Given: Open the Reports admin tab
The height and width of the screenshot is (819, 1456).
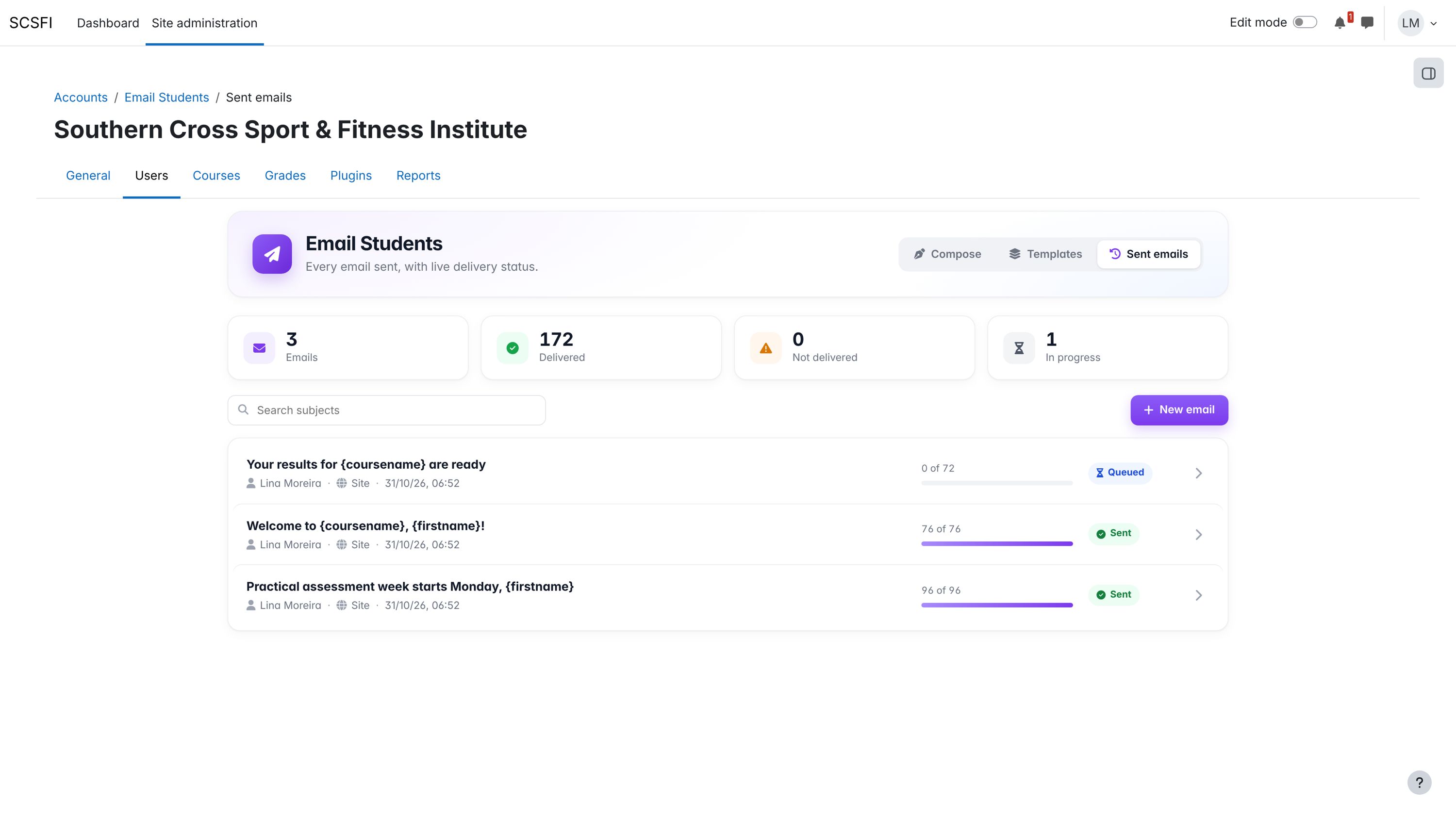Looking at the screenshot, I should pos(418,176).
